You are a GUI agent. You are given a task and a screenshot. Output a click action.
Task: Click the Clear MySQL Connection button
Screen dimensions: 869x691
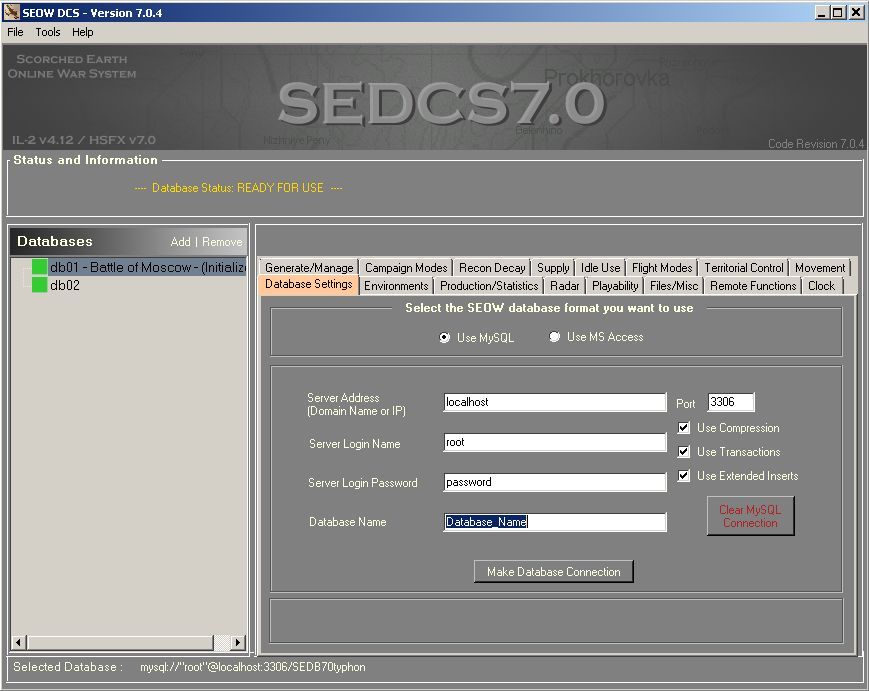750,516
